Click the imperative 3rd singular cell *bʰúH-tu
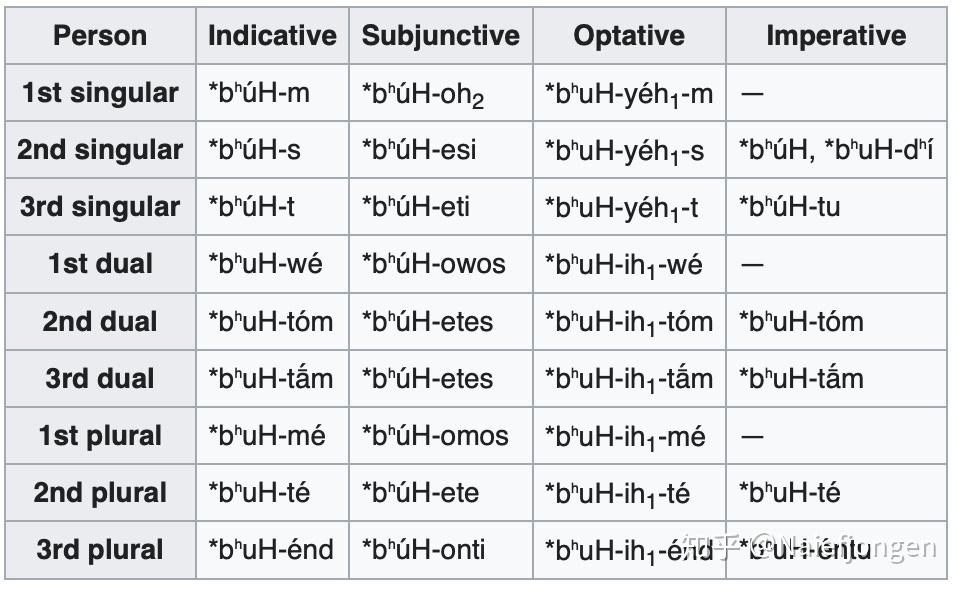962x590 pixels. click(x=790, y=207)
